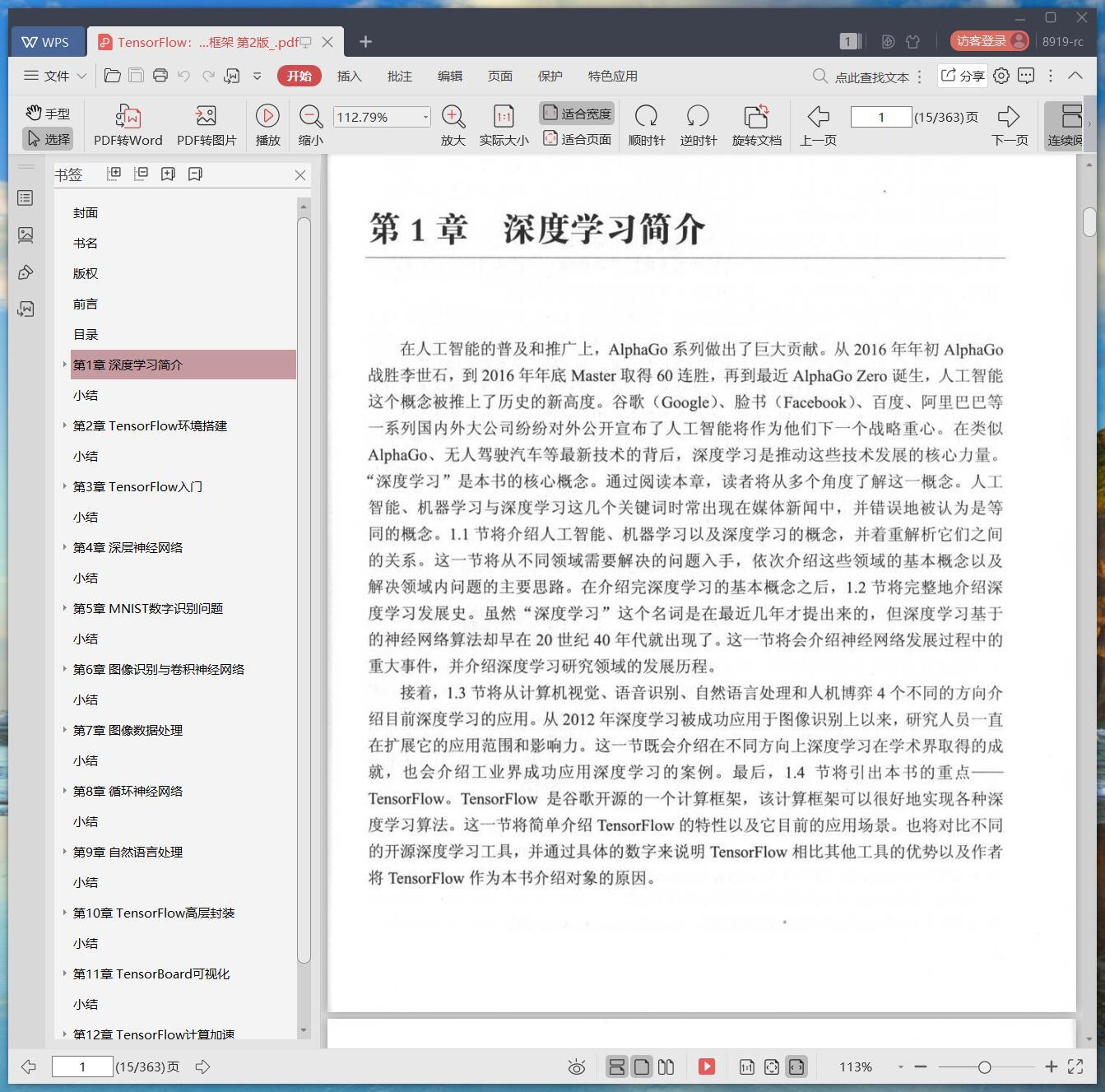Set view to 实际大小 actual size
The width and height of the screenshot is (1105, 1092).
(x=504, y=125)
